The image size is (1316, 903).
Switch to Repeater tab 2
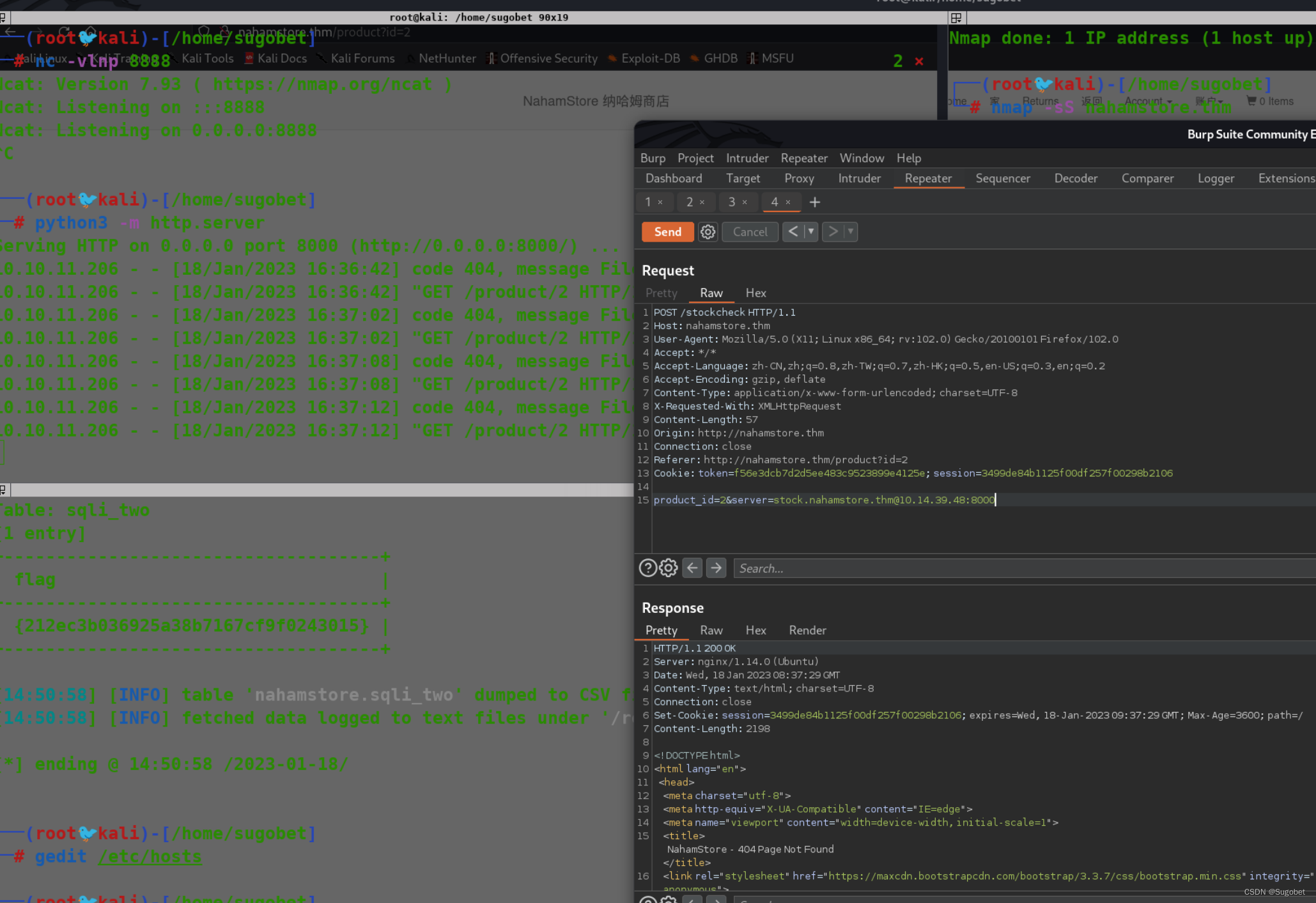[690, 202]
